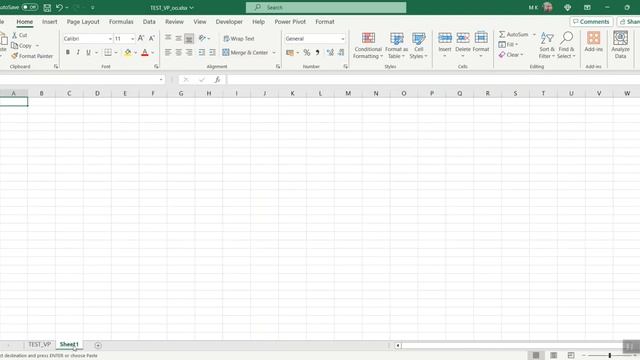Toggle Underline formatting
The width and height of the screenshot is (640, 360).
tap(88, 52)
